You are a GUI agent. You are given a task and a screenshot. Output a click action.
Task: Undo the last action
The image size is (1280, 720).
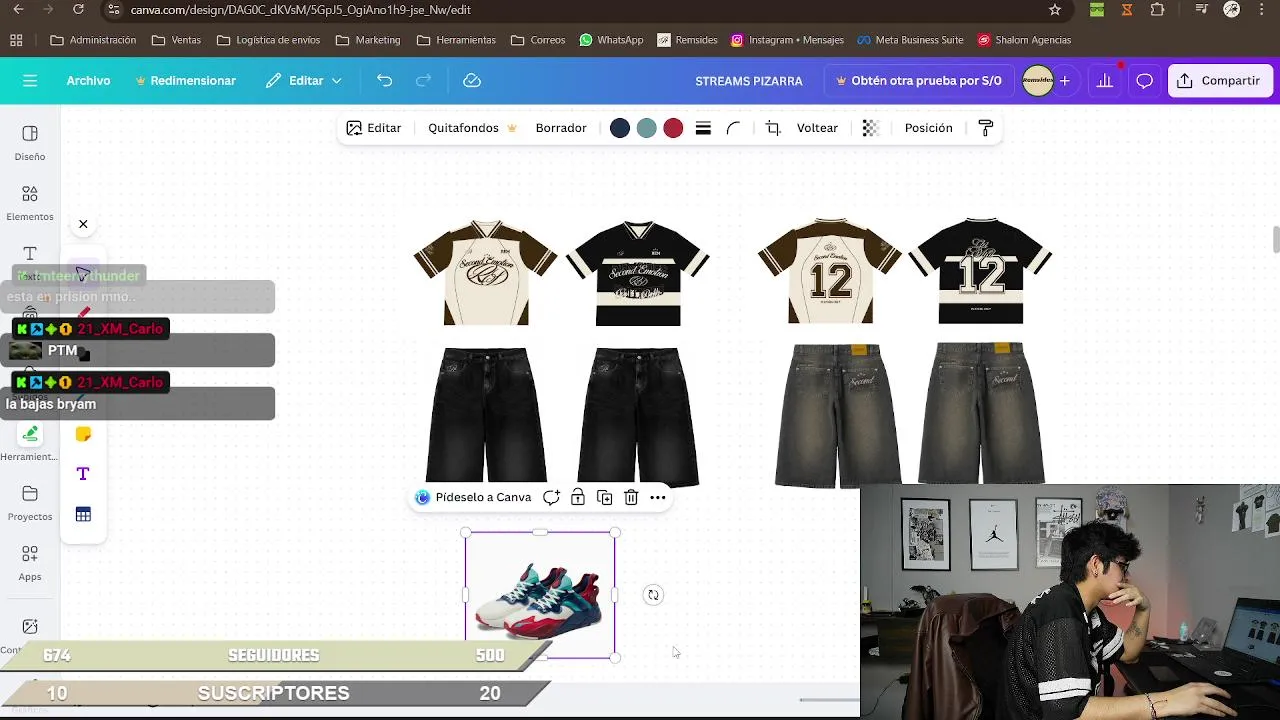(x=385, y=81)
